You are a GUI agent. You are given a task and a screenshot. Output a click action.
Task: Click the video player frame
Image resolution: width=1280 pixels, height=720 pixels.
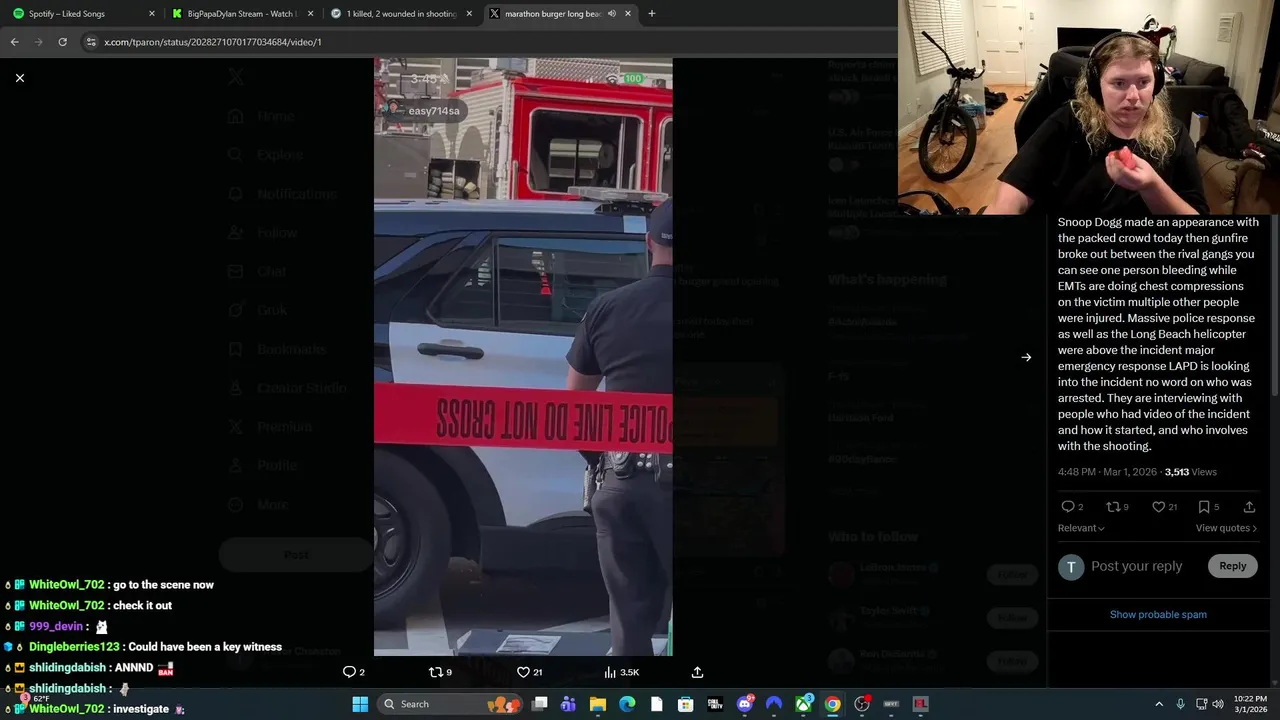pyautogui.click(x=523, y=357)
